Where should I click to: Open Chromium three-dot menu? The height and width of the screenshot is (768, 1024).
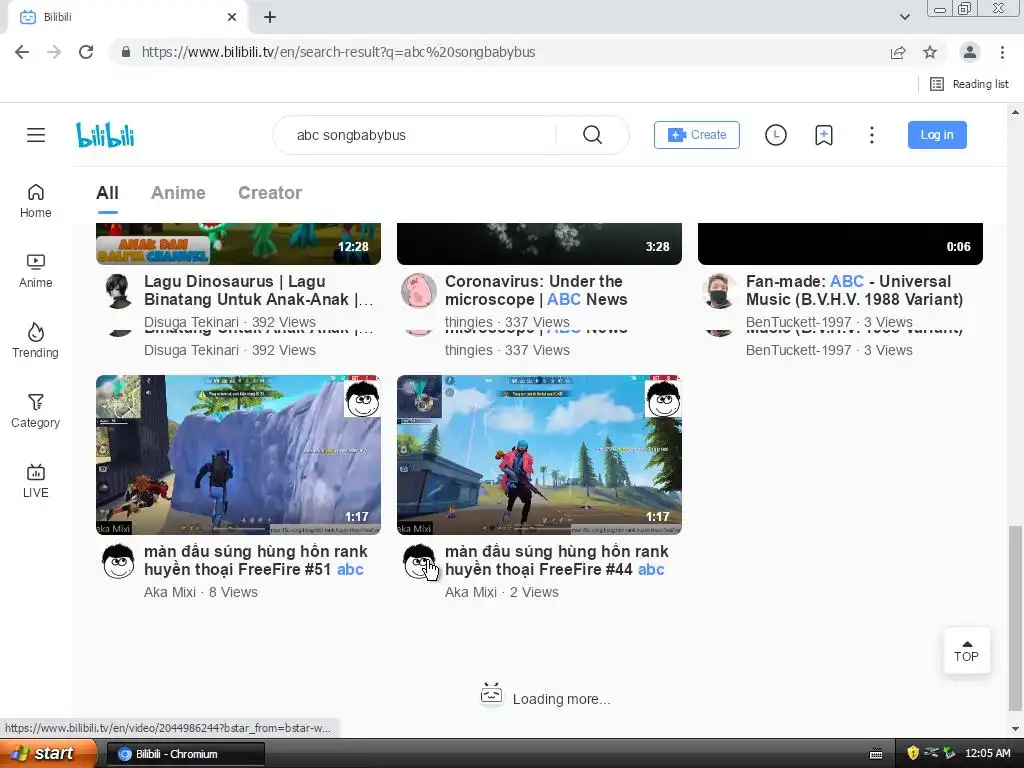pos(1002,52)
